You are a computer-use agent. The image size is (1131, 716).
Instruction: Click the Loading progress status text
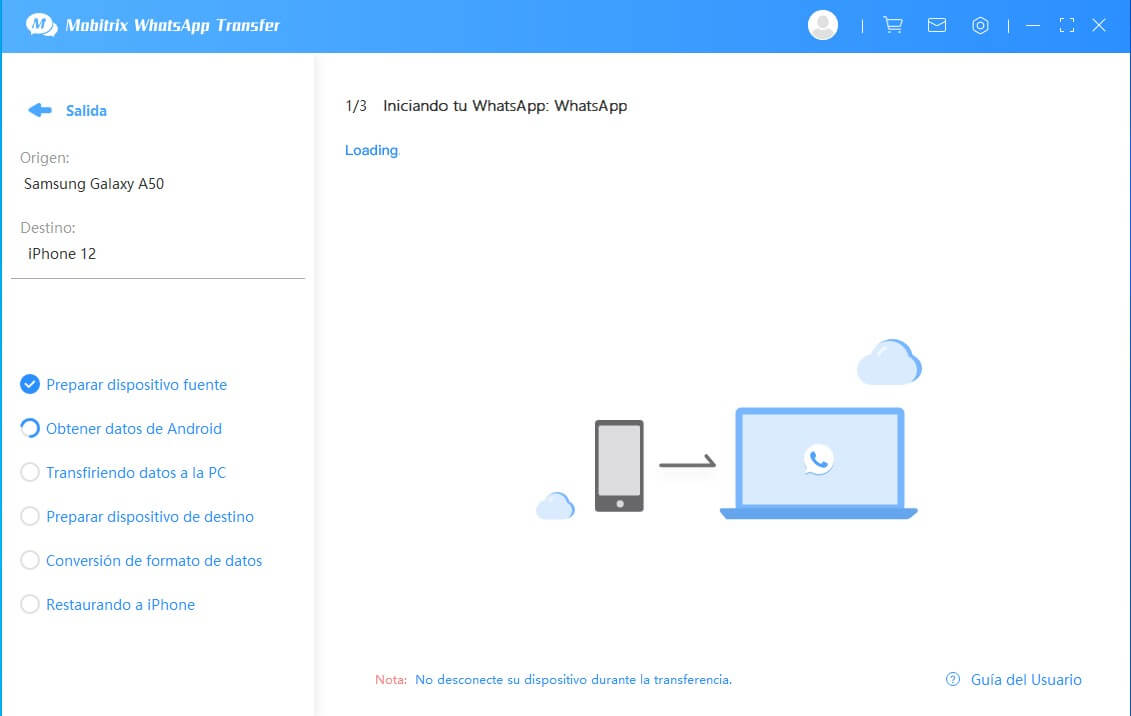tap(371, 150)
